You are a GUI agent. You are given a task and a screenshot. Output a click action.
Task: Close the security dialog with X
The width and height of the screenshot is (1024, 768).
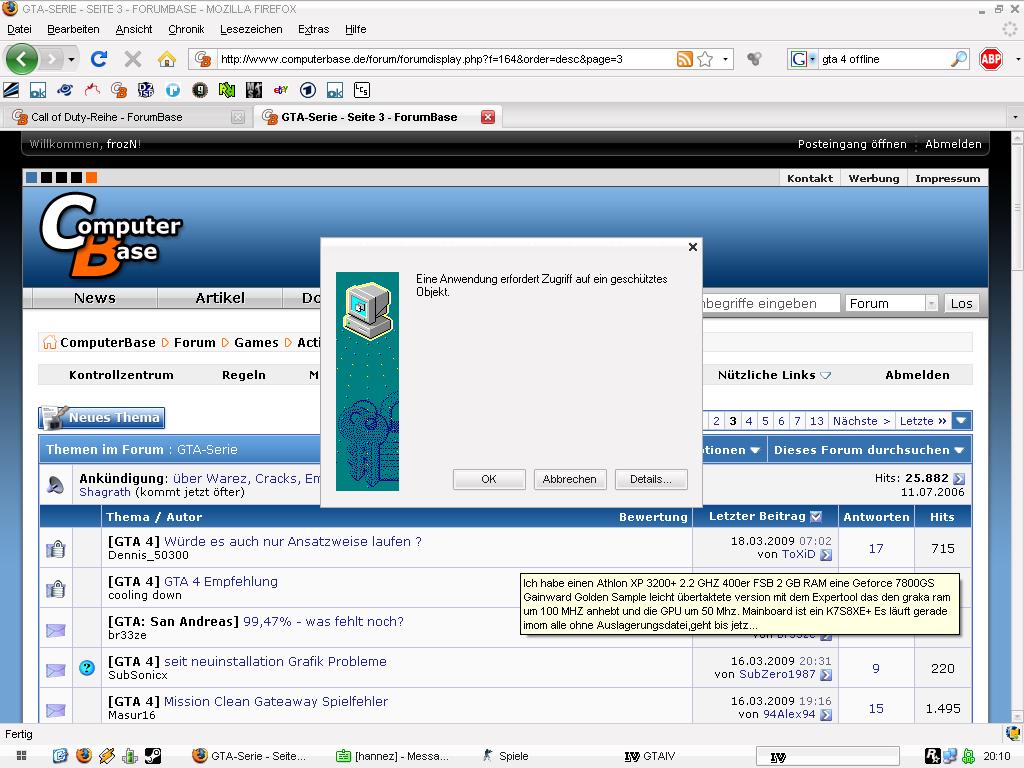click(693, 247)
